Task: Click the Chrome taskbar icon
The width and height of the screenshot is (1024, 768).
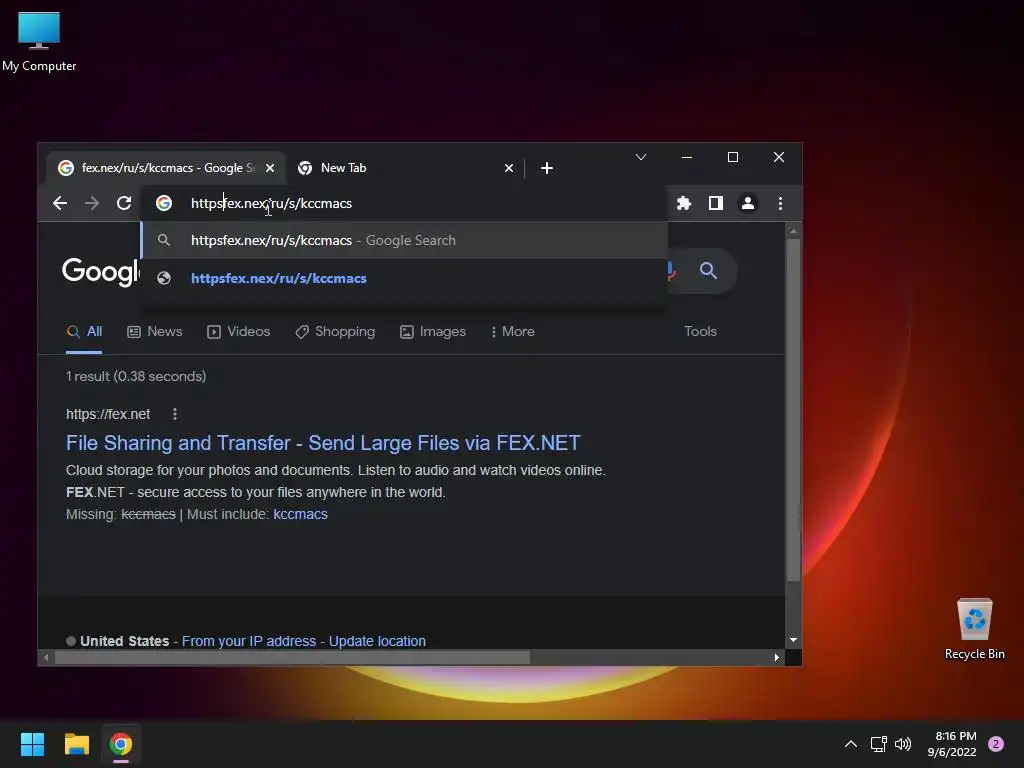Action: pyautogui.click(x=121, y=744)
